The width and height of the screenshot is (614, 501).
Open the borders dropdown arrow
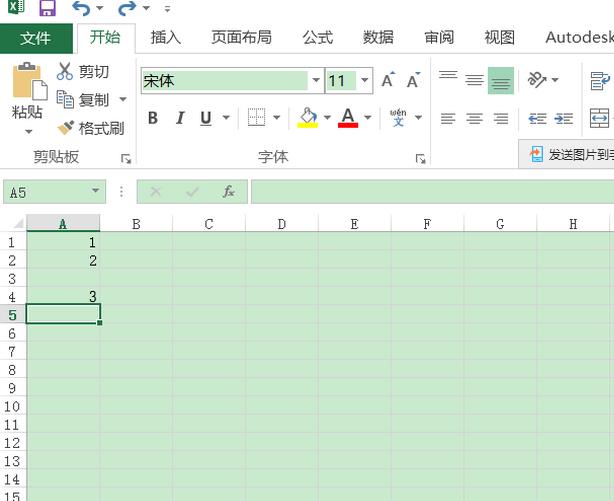[276, 117]
